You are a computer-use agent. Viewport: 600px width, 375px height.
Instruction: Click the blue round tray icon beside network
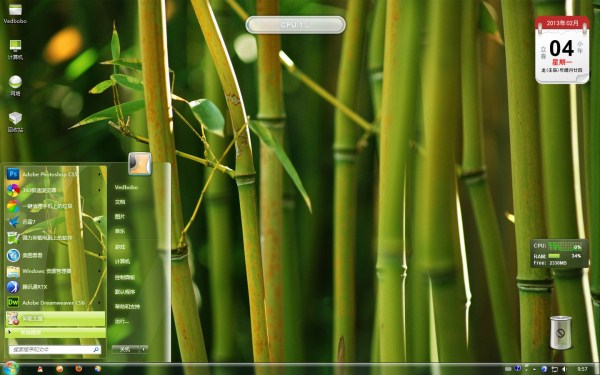(544, 369)
